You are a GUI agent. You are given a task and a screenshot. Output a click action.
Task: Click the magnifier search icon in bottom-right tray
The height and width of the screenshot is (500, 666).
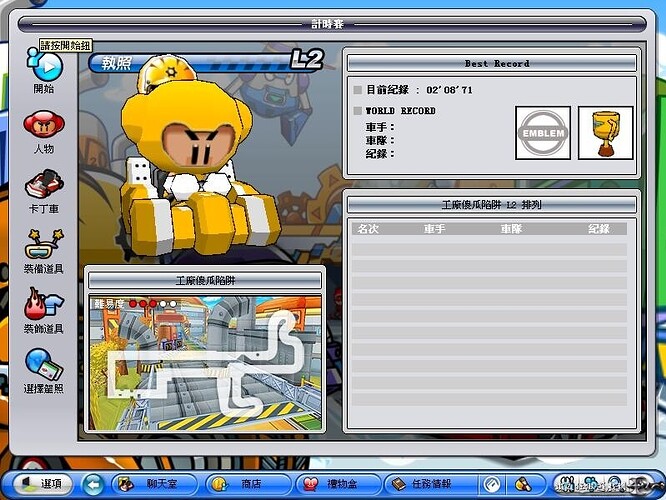click(614, 484)
